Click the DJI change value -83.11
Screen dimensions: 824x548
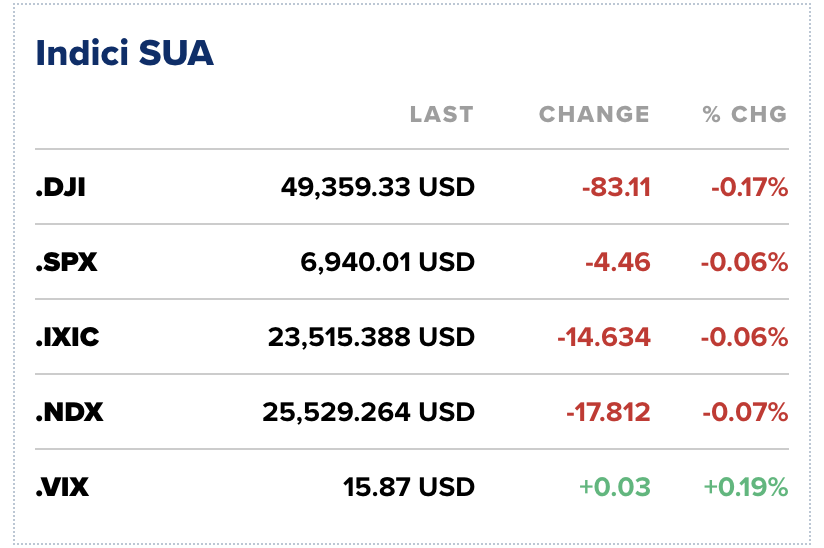pos(615,187)
